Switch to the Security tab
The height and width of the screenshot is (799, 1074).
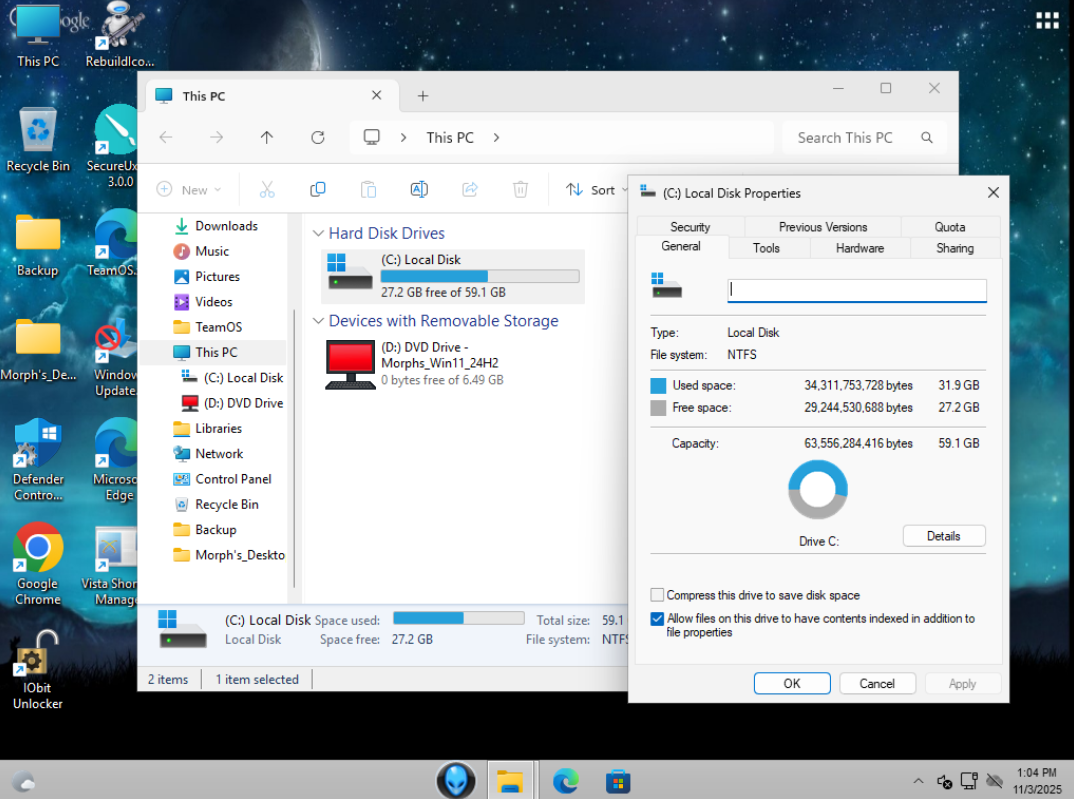(x=690, y=227)
